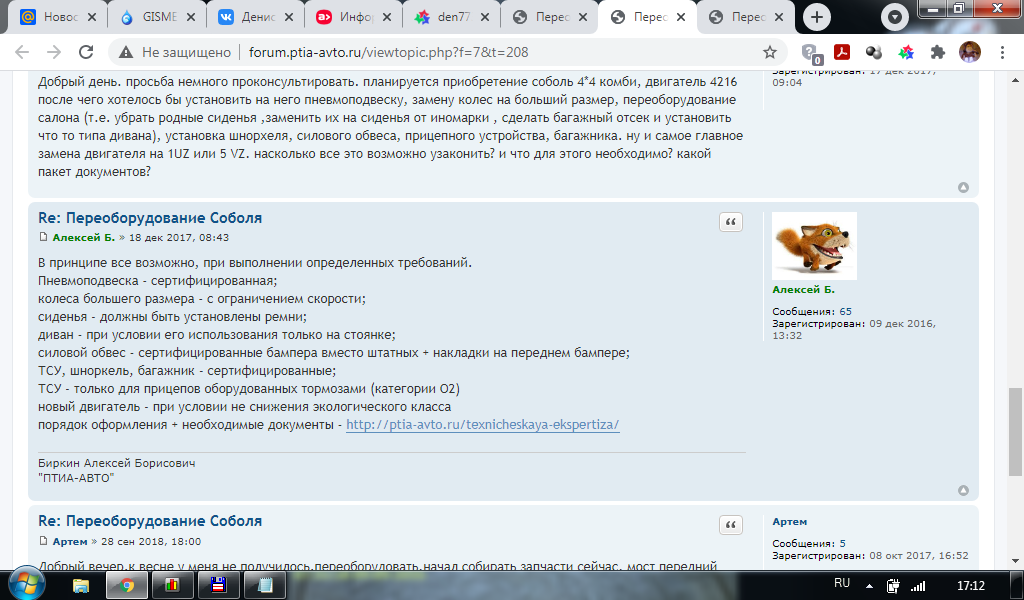The width and height of the screenshot is (1024, 600).
Task: Open the network signal tray icon
Action: (918, 586)
